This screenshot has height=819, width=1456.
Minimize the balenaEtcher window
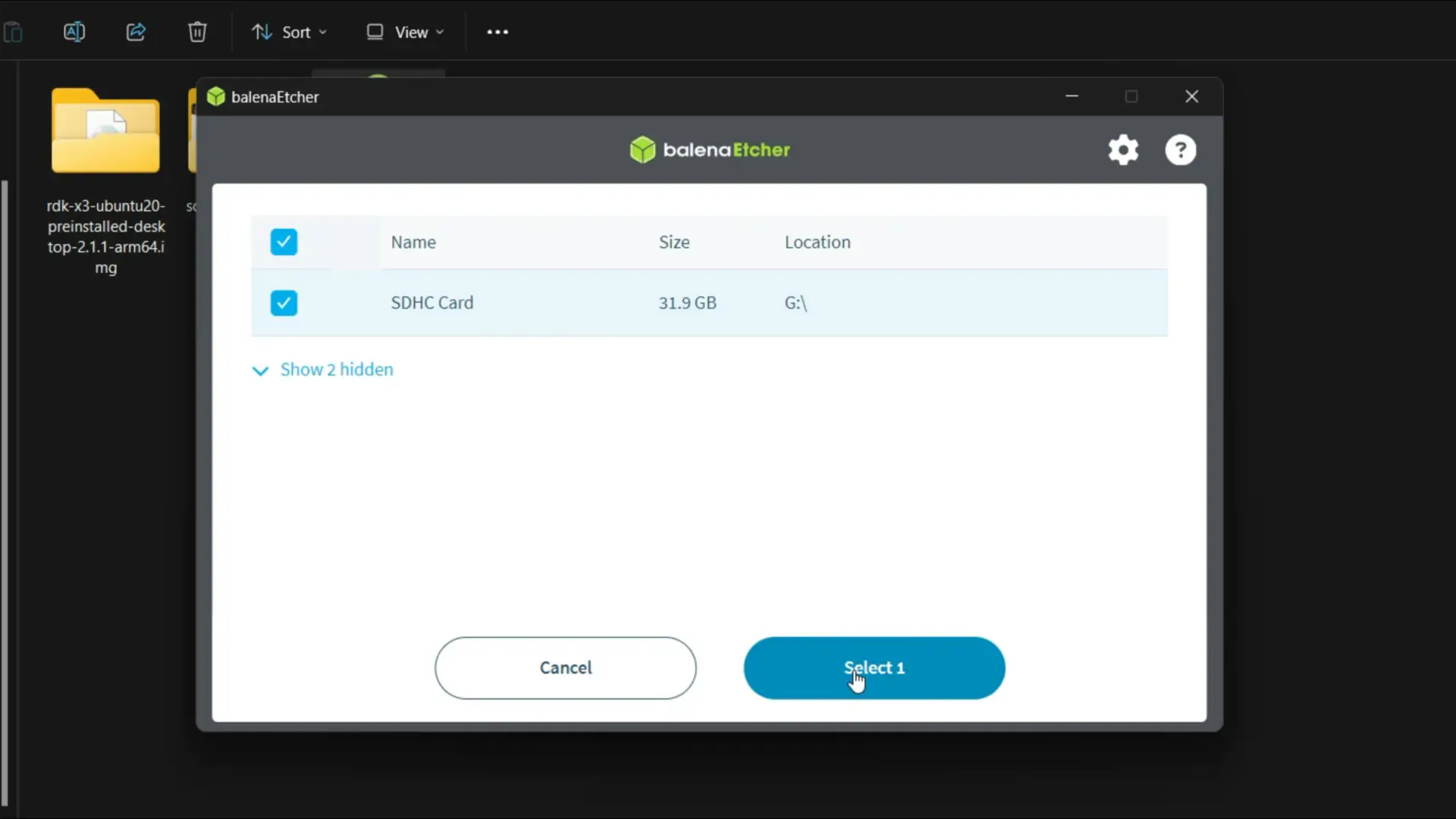tap(1072, 96)
